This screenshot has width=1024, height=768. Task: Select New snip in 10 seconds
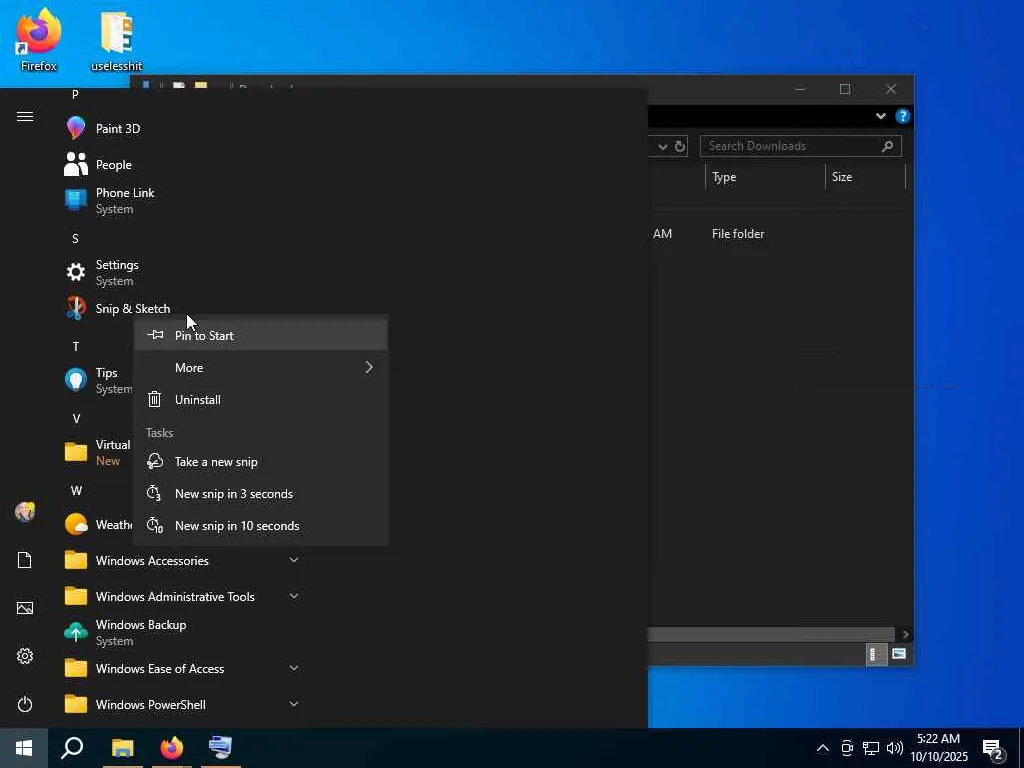point(261,526)
